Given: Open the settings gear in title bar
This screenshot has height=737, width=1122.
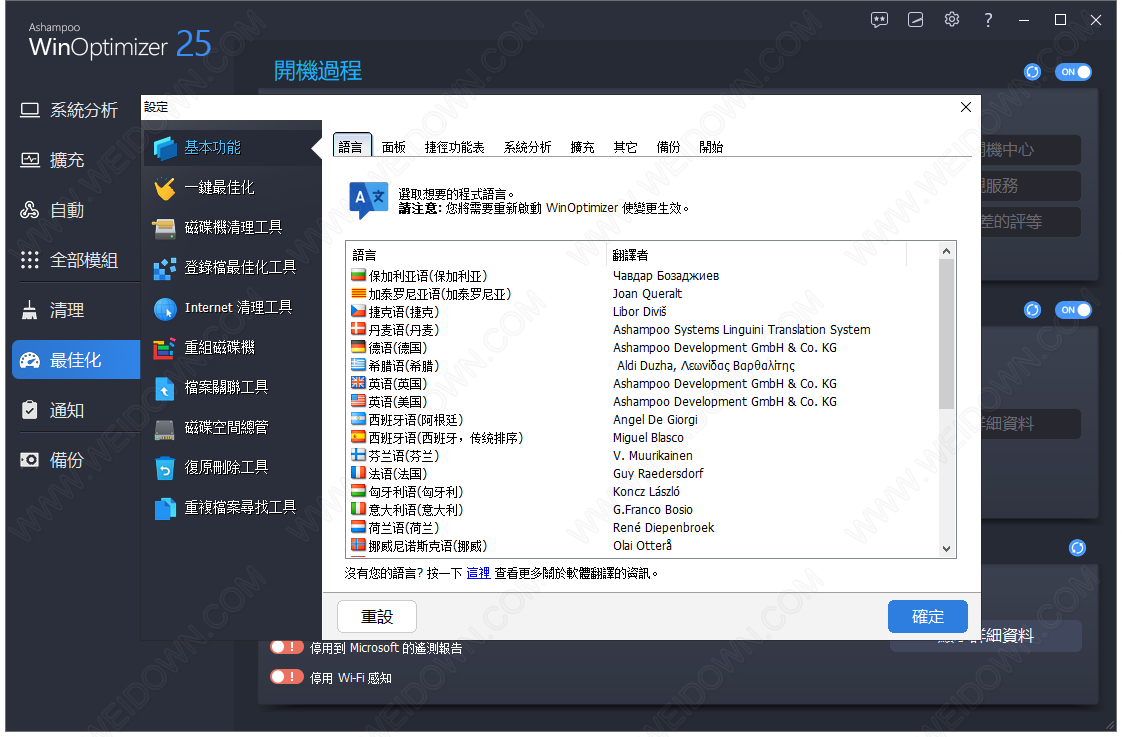Looking at the screenshot, I should 952,19.
